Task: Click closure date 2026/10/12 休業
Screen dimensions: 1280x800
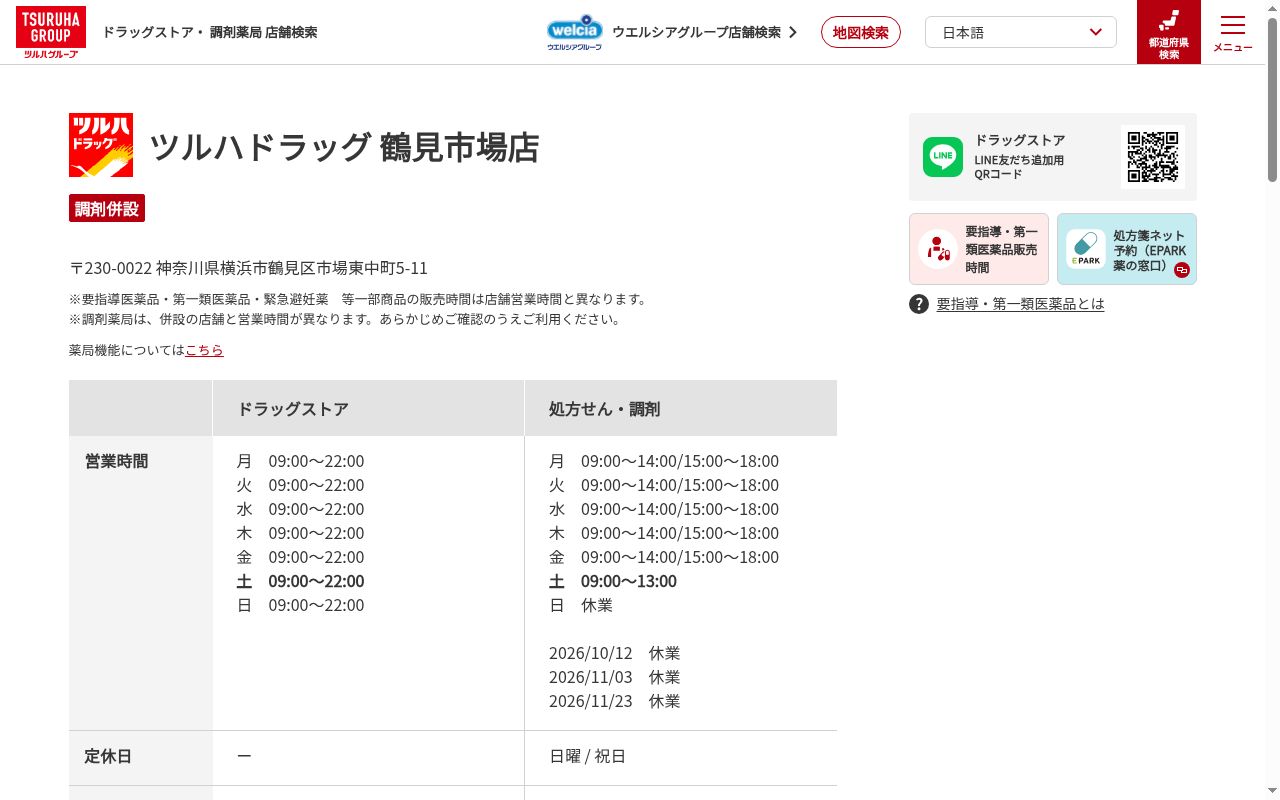Action: click(x=615, y=653)
